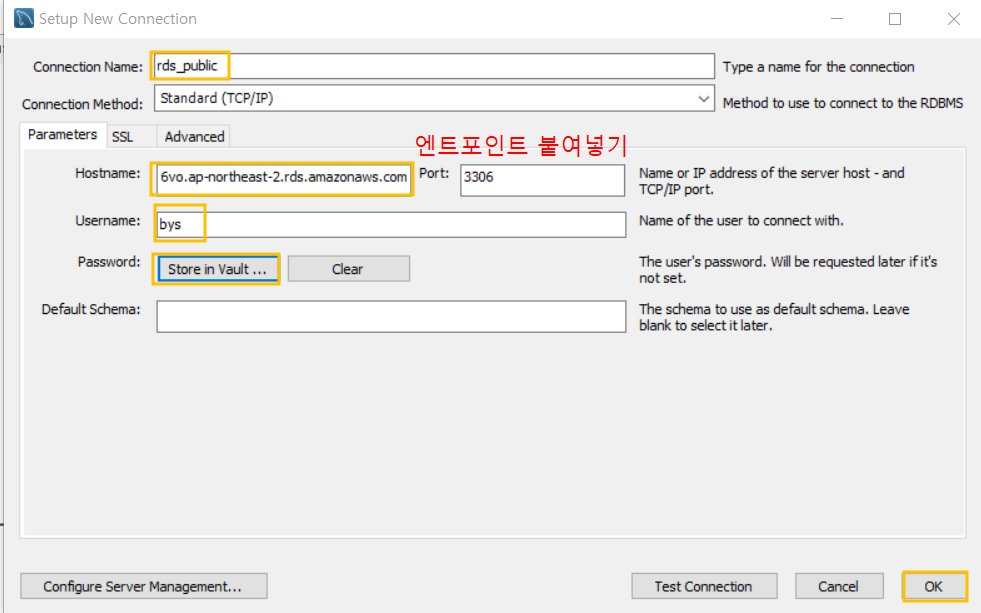Click the Test Connection button

point(704,586)
